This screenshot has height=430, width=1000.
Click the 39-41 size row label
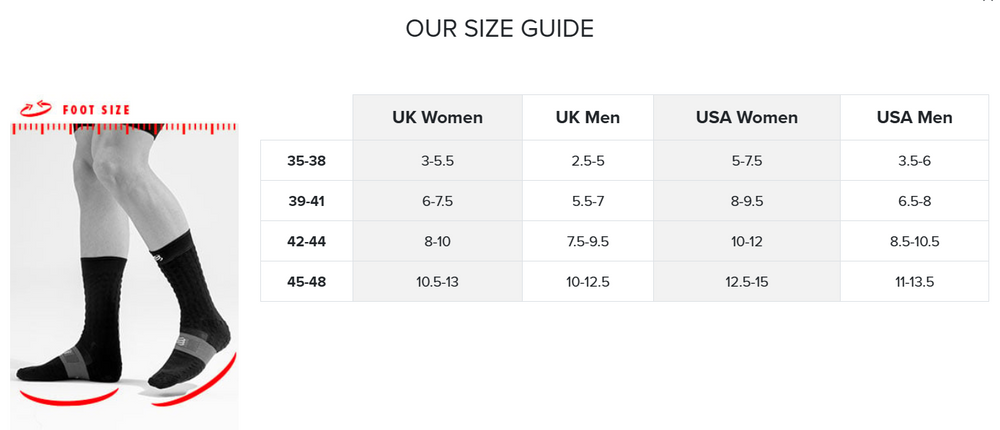coord(306,201)
